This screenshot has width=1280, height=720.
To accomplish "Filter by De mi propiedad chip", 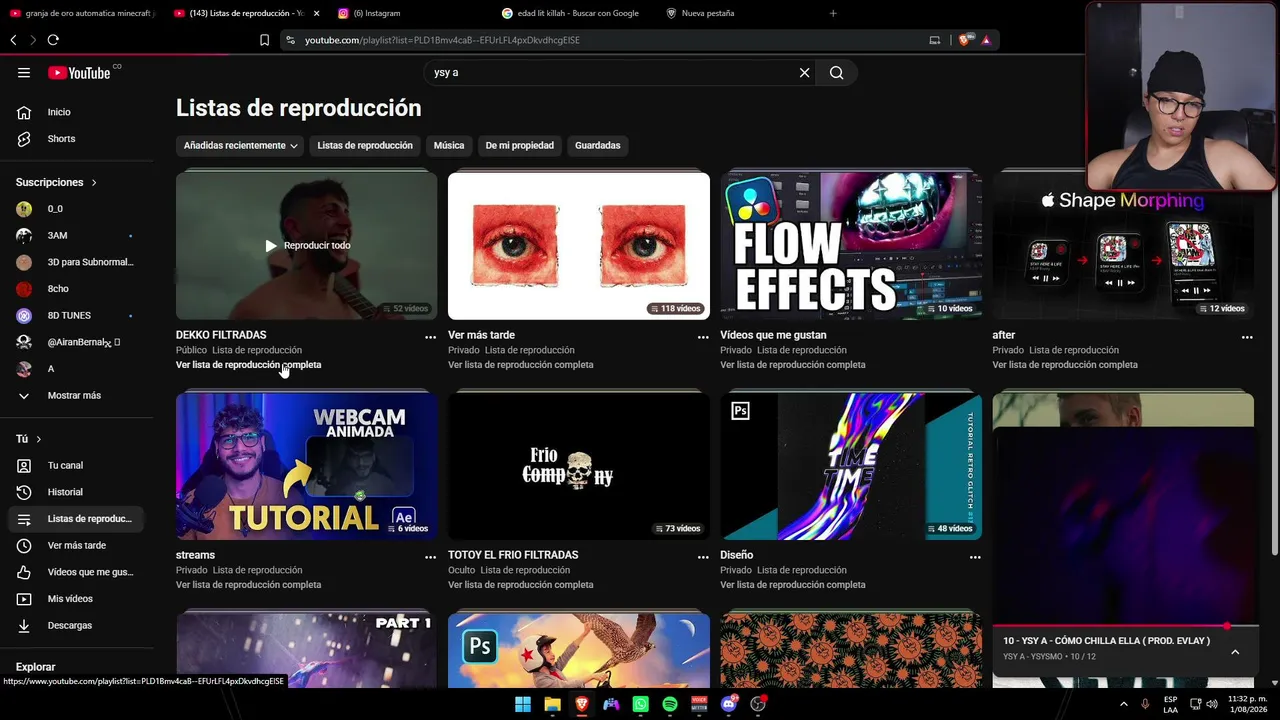I will pyautogui.click(x=520, y=146).
